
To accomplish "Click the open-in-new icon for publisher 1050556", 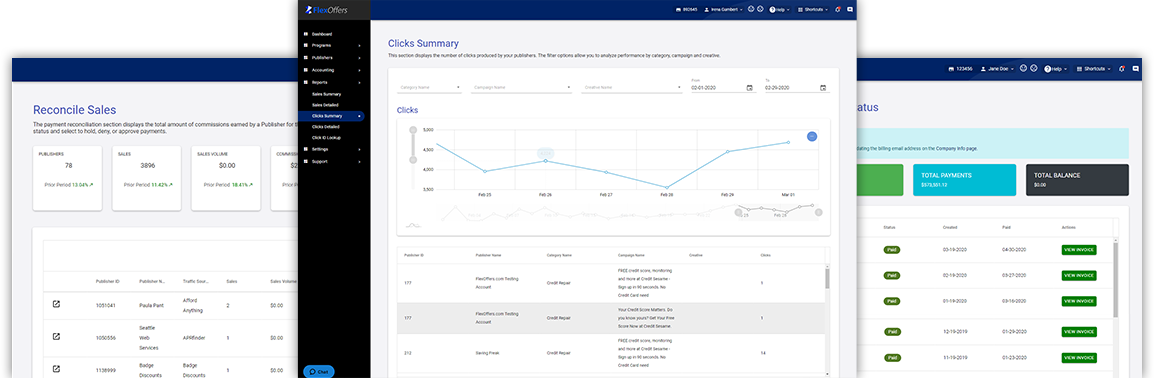I will pyautogui.click(x=56, y=336).
